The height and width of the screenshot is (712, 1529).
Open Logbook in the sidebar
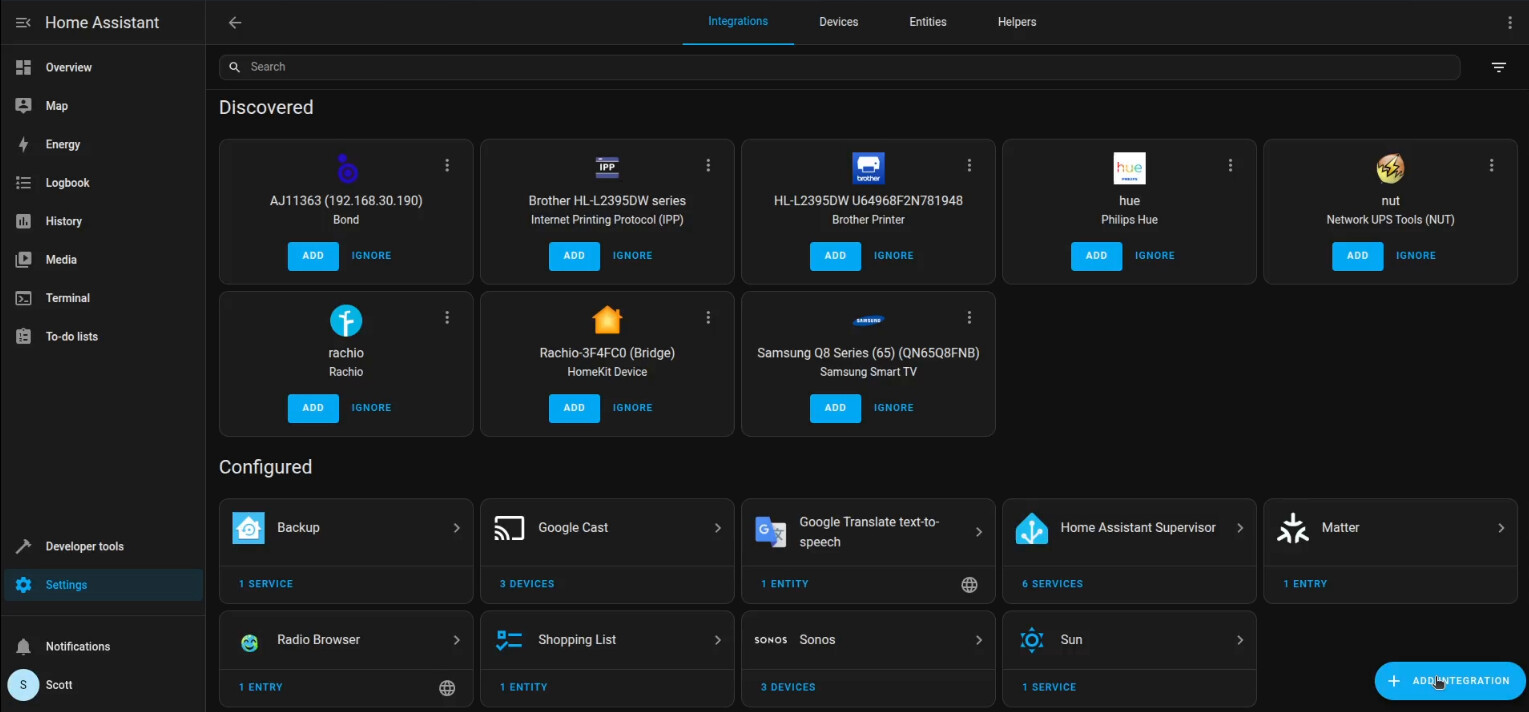tap(103, 183)
